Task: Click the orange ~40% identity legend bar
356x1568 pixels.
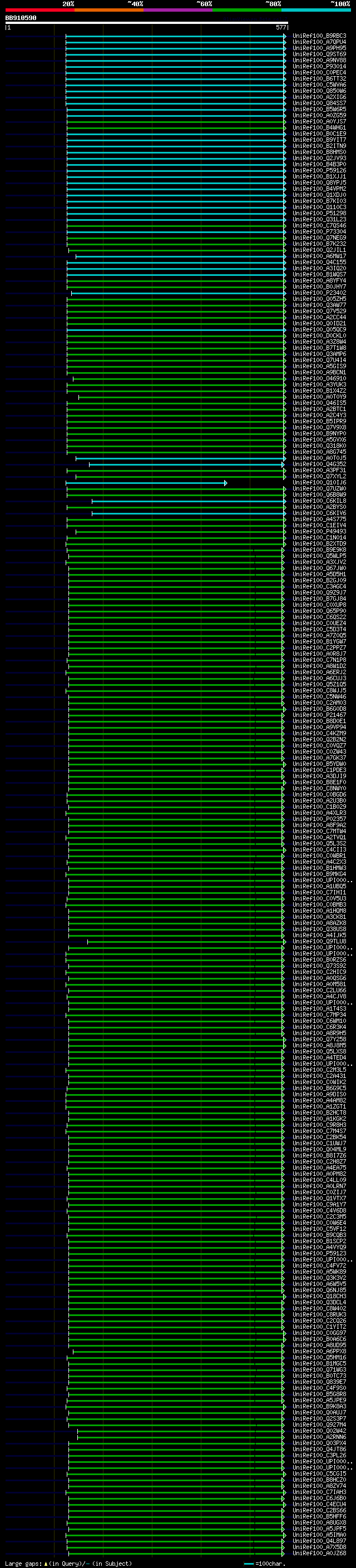Action: point(109,10)
